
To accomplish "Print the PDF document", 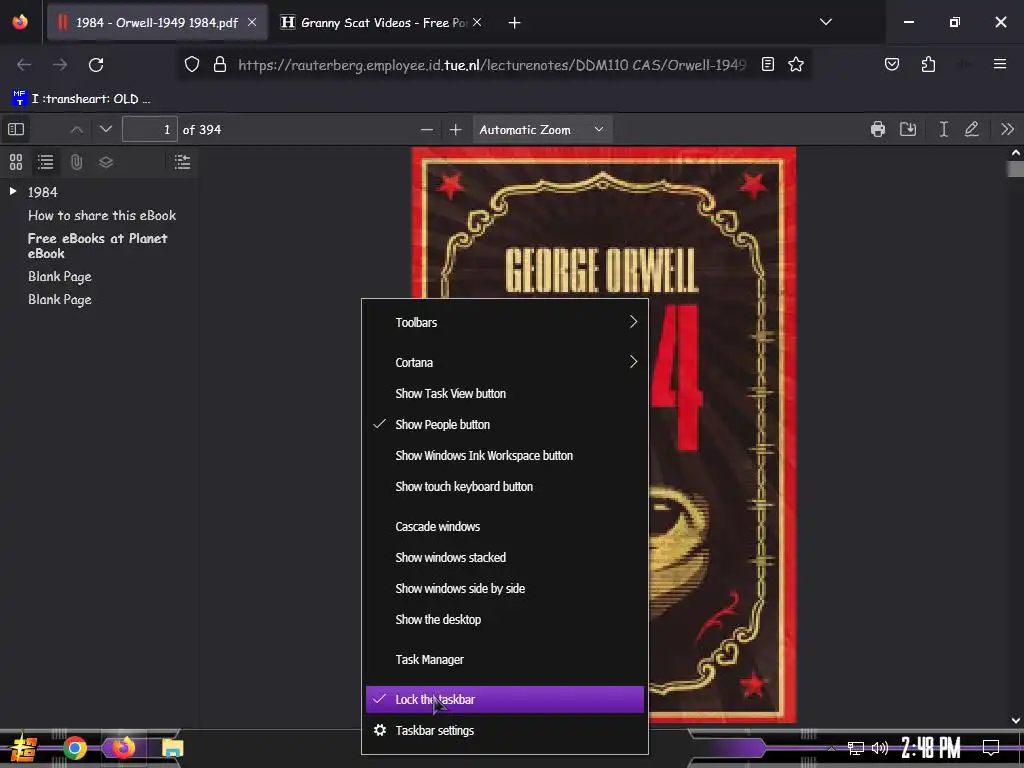I will 878,129.
